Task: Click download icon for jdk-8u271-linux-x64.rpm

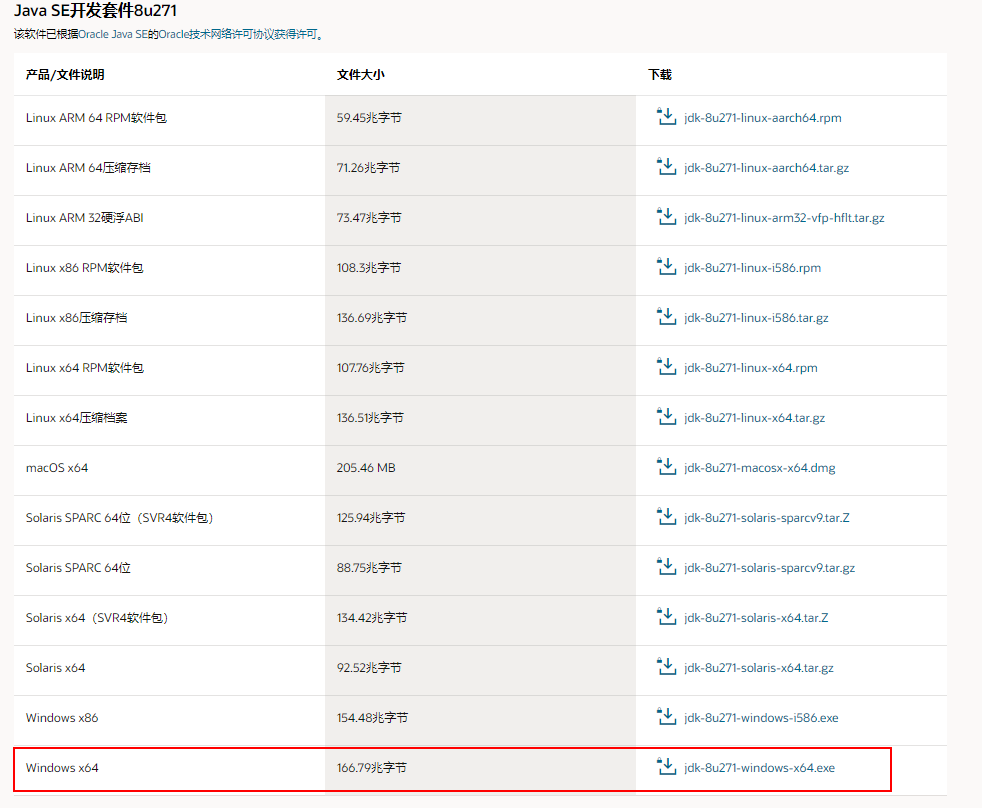Action: pyautogui.click(x=666, y=367)
